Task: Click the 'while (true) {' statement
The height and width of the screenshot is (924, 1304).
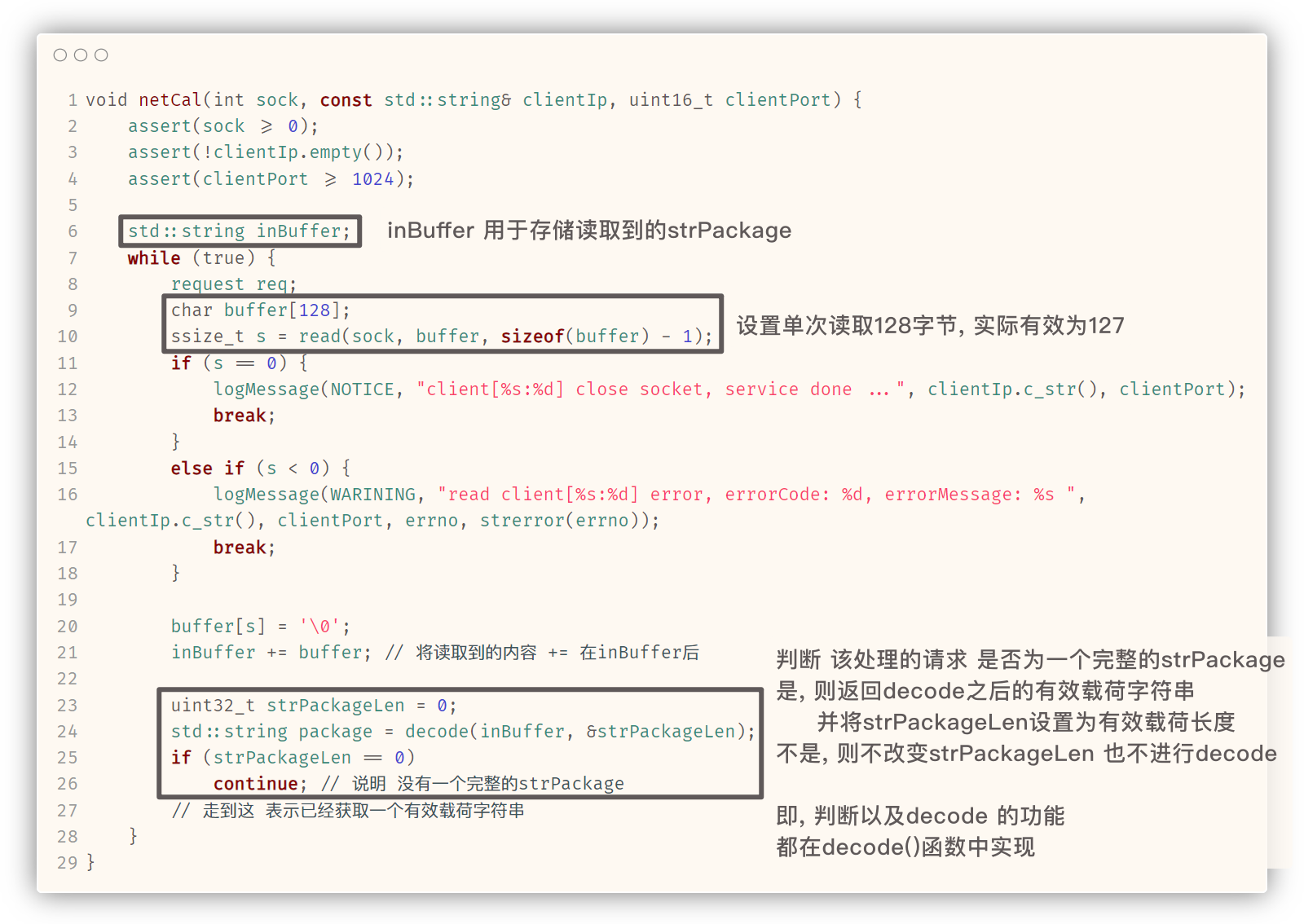Action: point(201,257)
